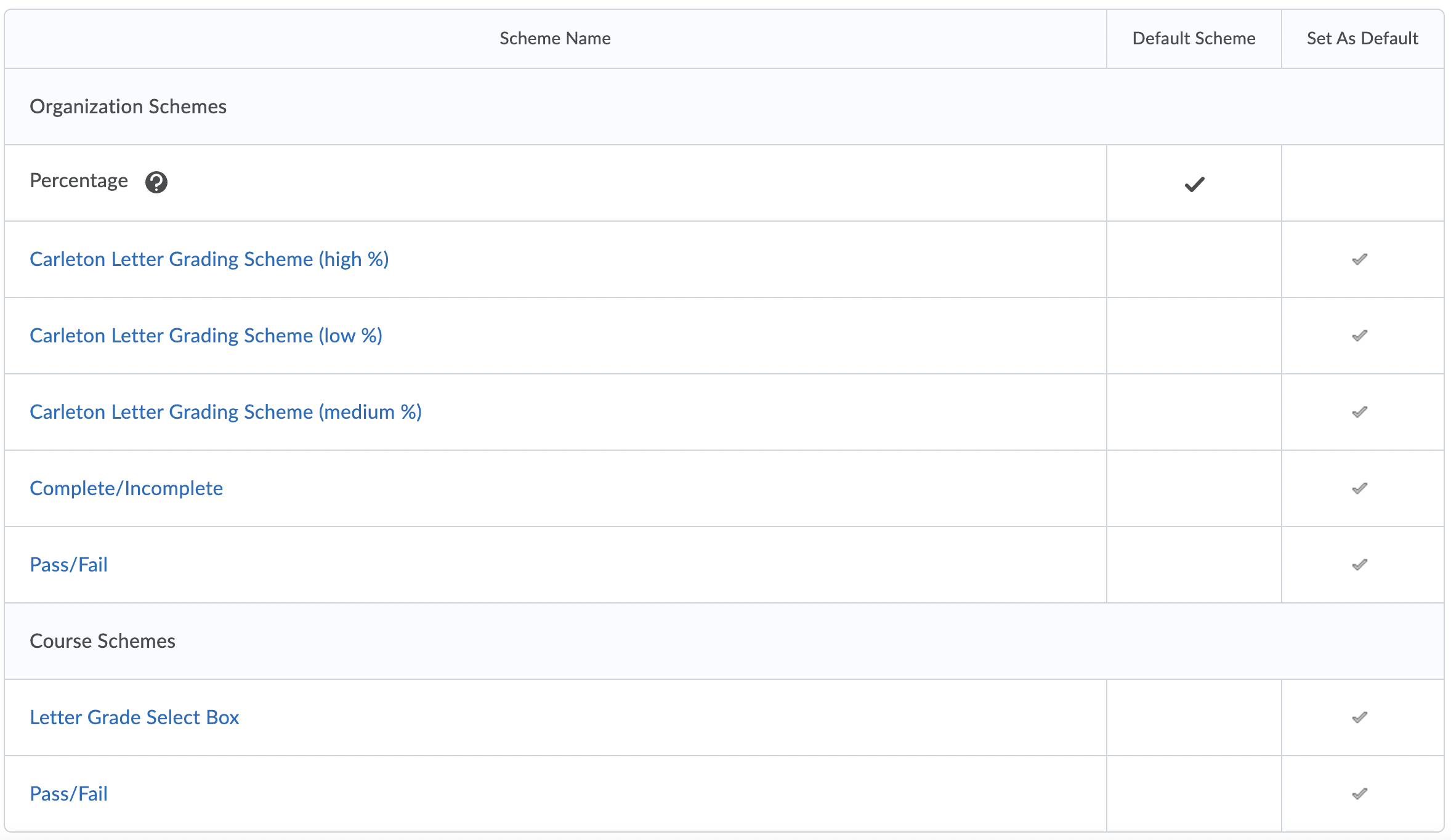Open Letter Grade Select Box scheme
The width and height of the screenshot is (1451, 840).
pyautogui.click(x=134, y=717)
